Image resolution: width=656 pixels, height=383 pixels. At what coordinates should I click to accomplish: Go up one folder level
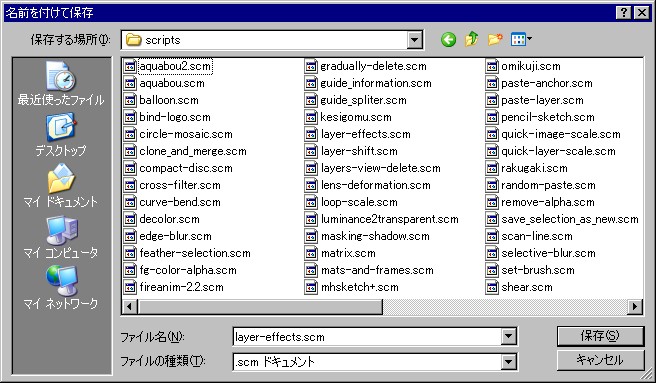472,39
